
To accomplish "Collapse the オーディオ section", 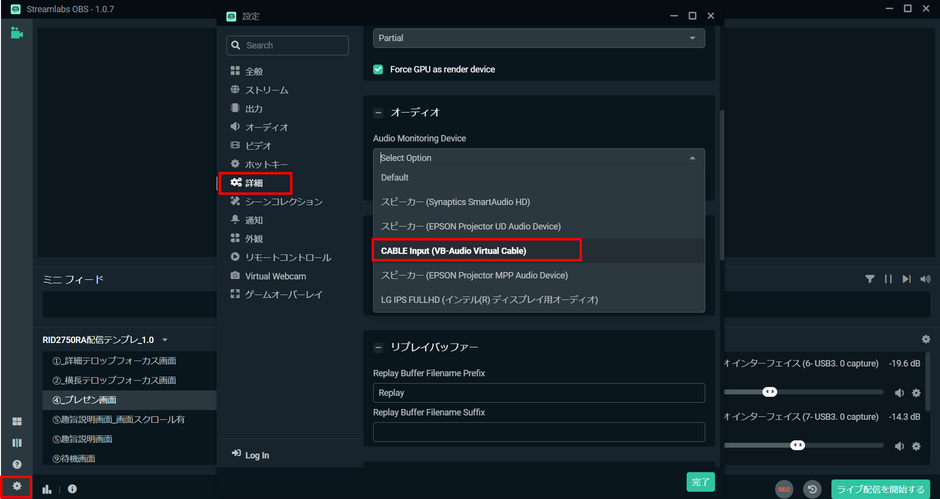I will pos(378,113).
